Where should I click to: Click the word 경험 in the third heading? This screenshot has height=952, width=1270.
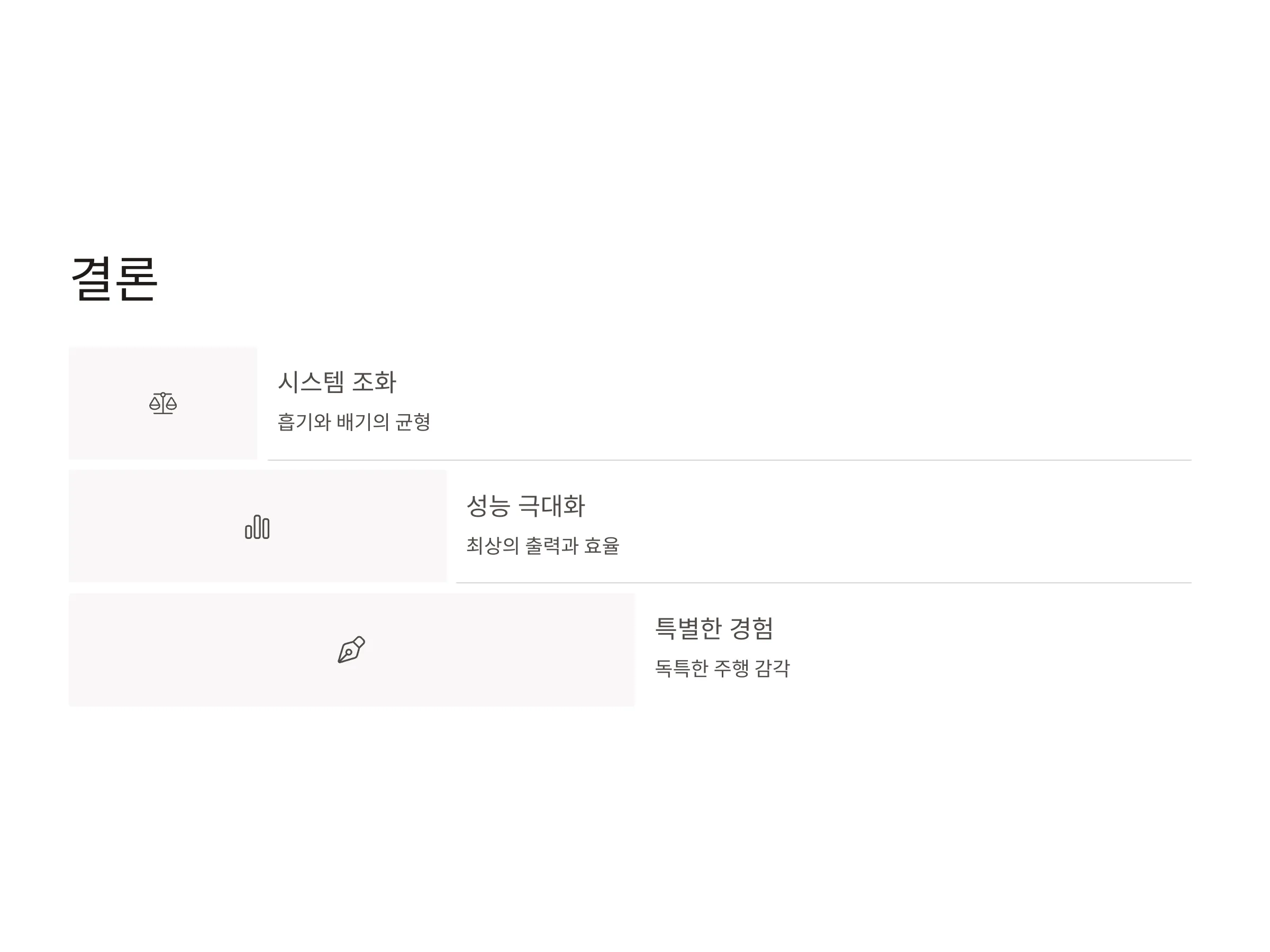(x=751, y=629)
